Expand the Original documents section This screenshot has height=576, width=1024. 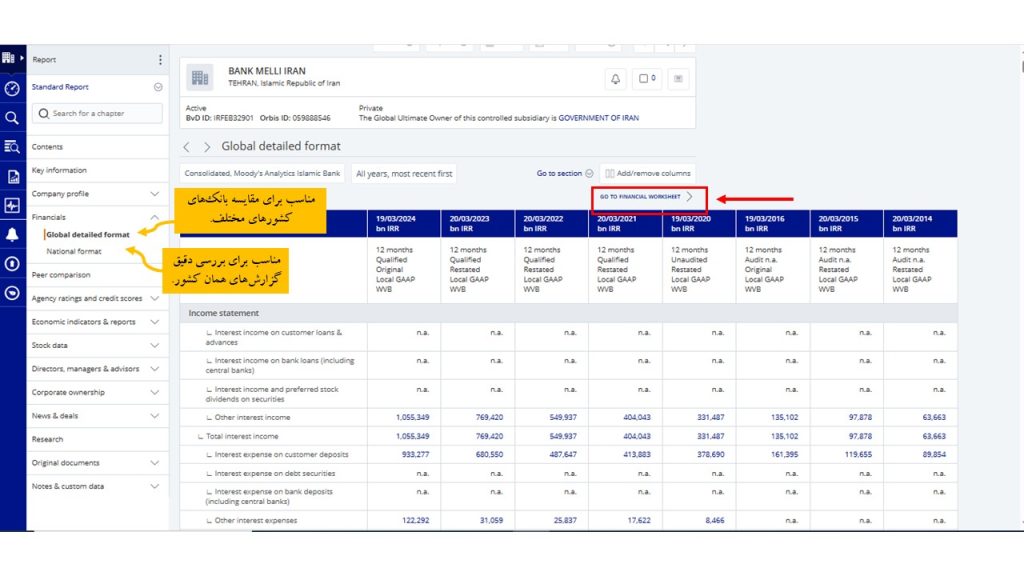click(155, 463)
